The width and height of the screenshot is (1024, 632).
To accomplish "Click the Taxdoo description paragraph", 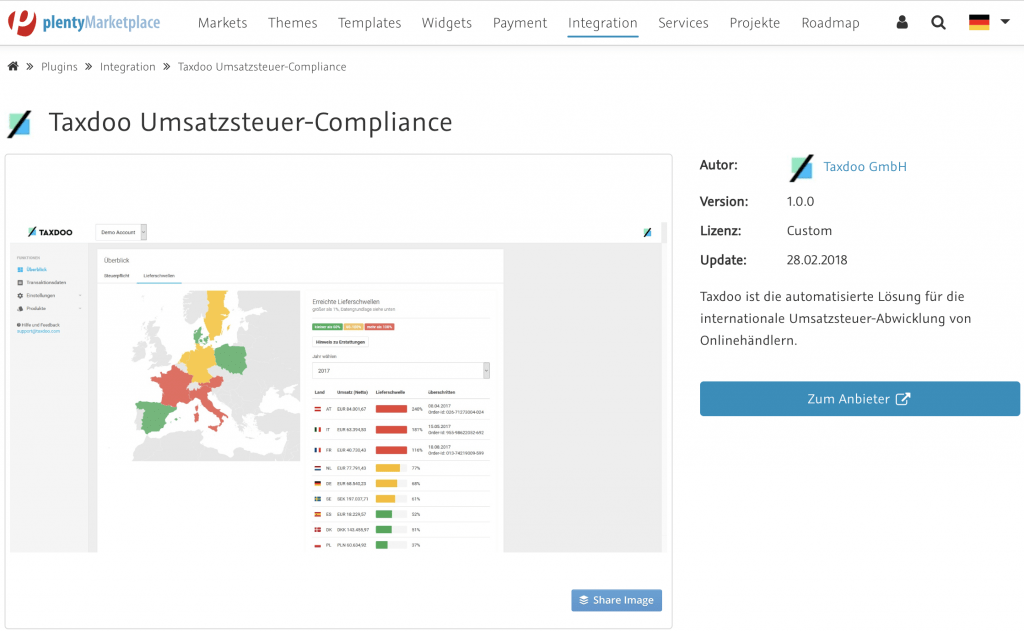I will point(835,318).
